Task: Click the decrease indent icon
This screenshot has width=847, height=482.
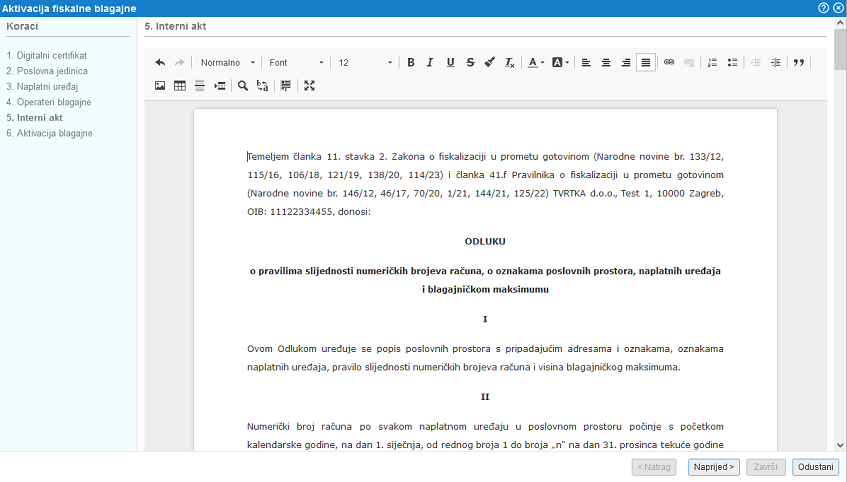Action: click(x=756, y=63)
